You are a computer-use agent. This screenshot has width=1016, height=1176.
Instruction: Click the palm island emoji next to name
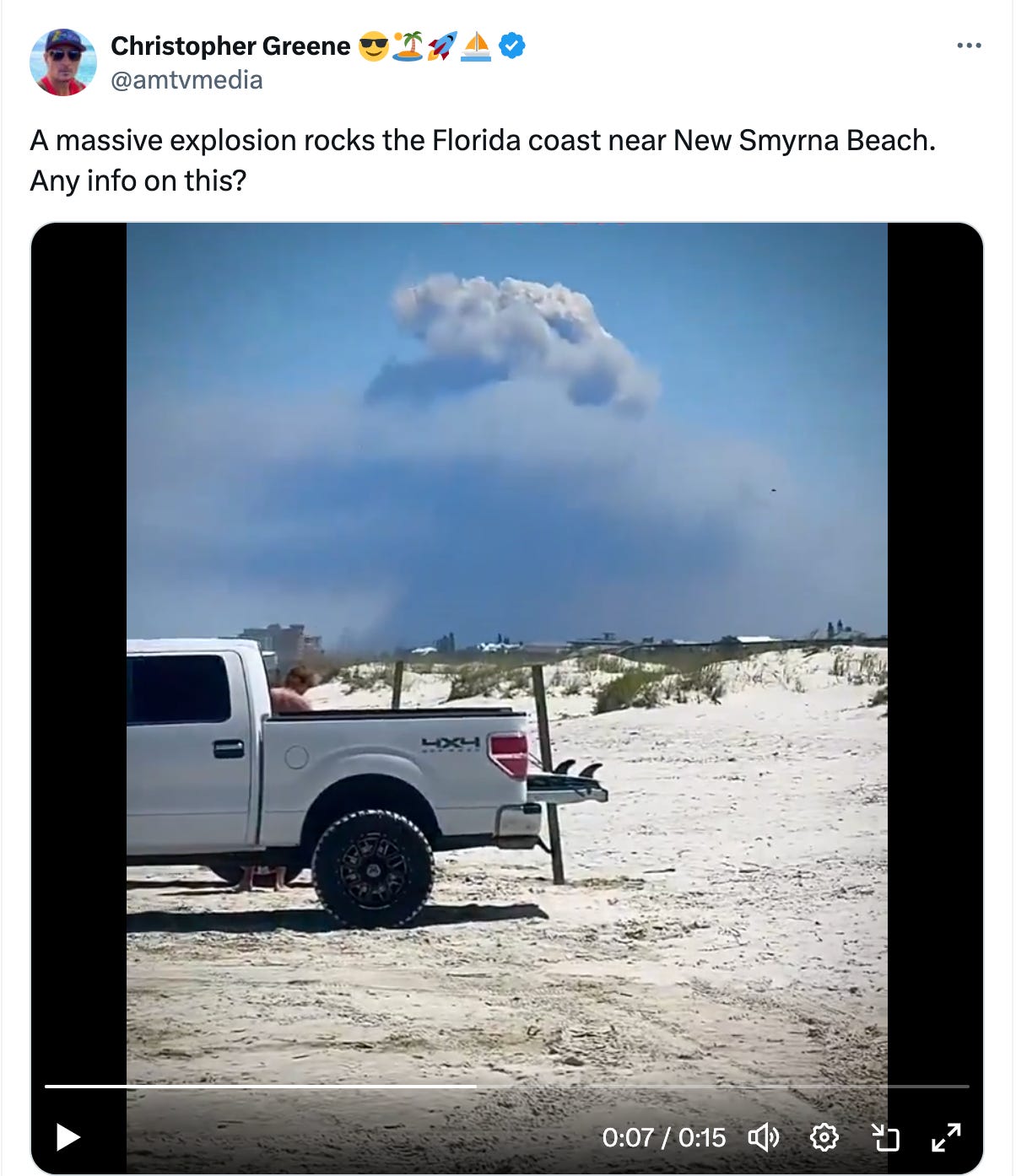coord(408,46)
